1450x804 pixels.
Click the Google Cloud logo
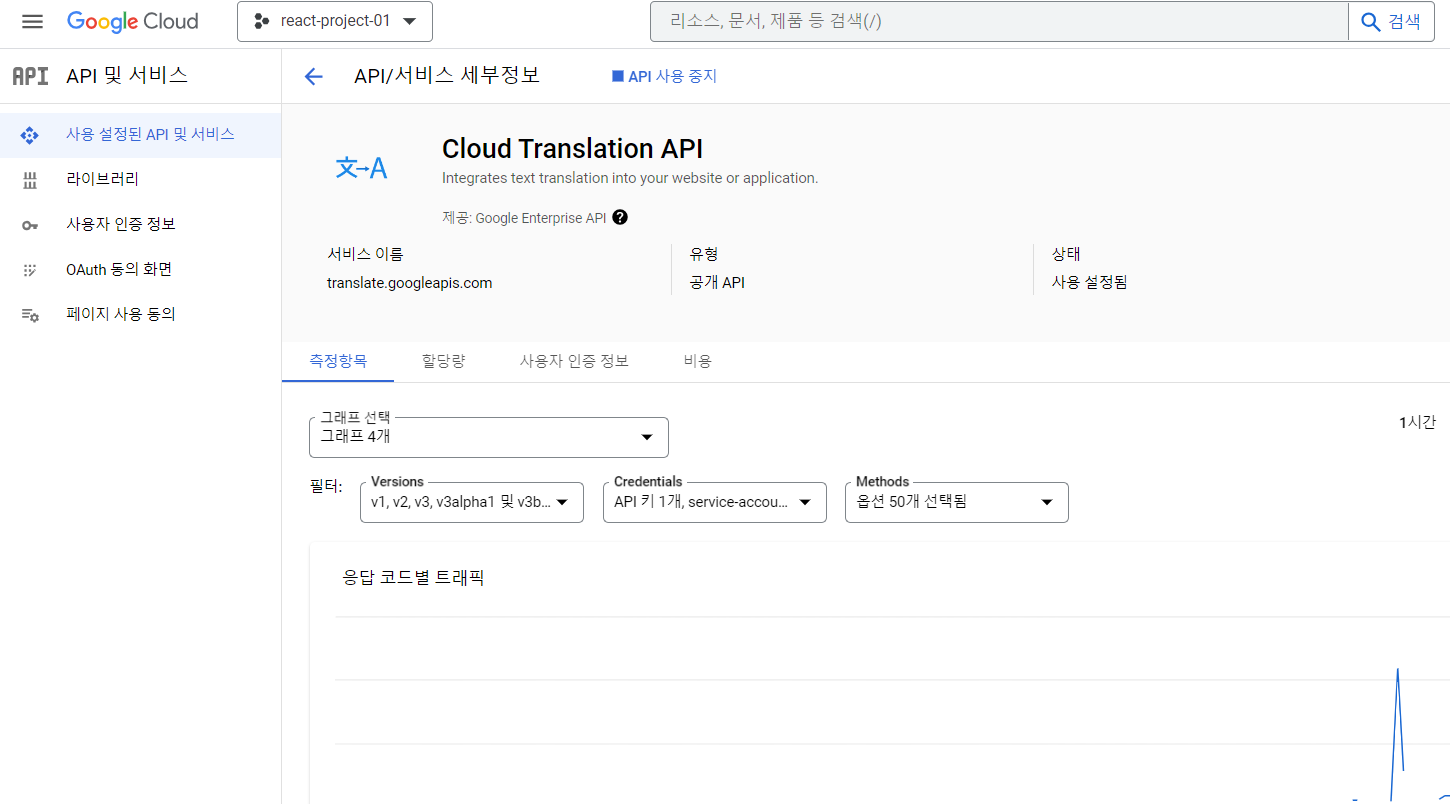[133, 22]
